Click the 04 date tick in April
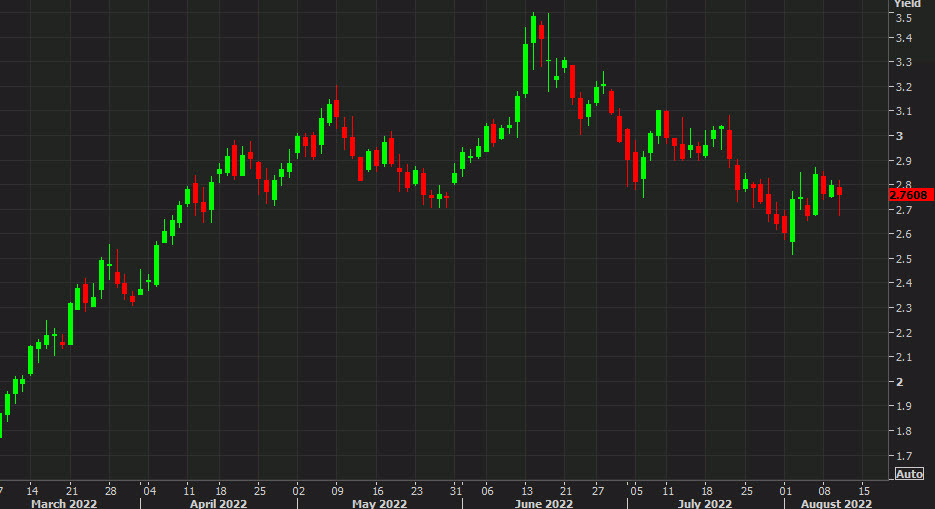The image size is (935, 509). point(150,491)
